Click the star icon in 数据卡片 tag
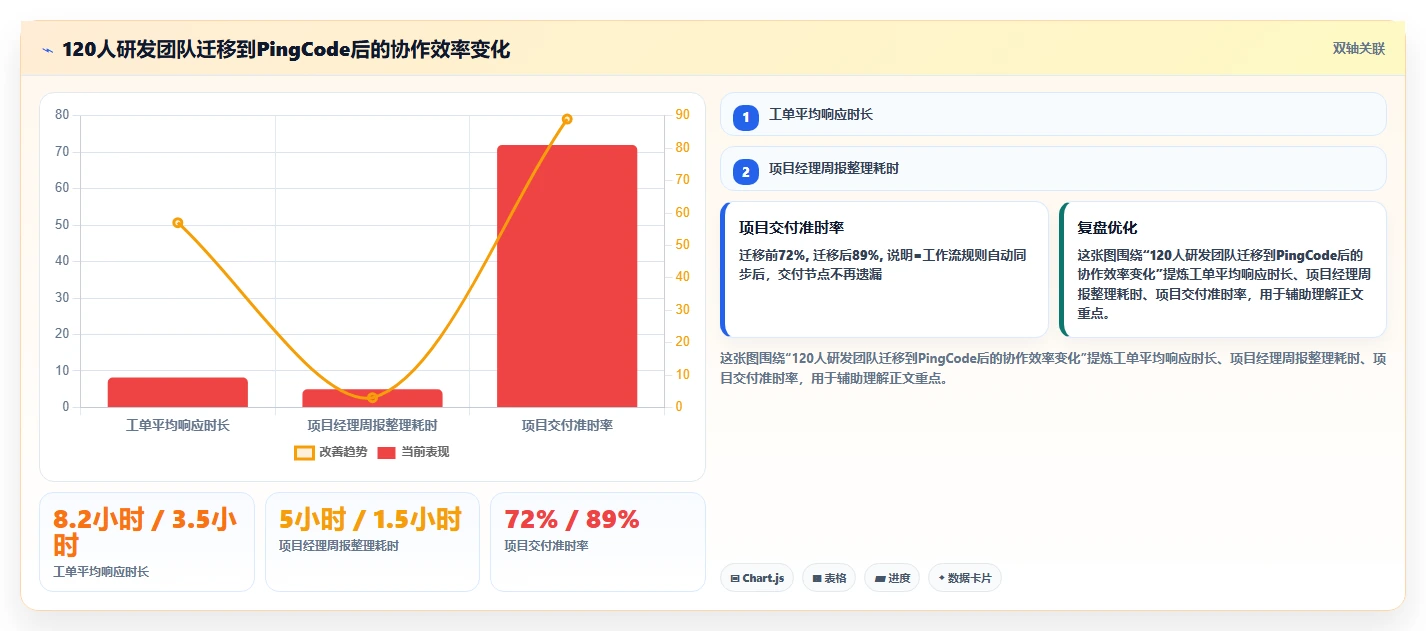Screen dimensions: 1426x631 [941, 578]
